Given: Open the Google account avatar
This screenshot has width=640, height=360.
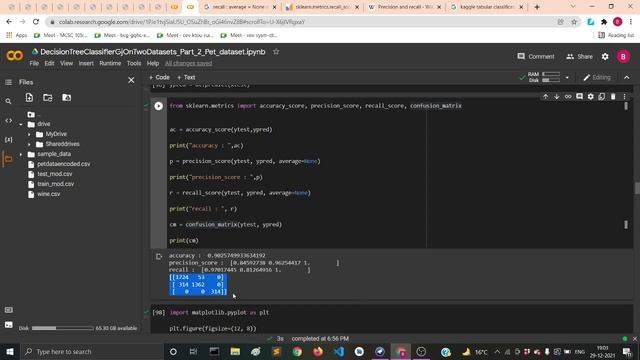Looking at the screenshot, I should pyautogui.click(x=623, y=57).
